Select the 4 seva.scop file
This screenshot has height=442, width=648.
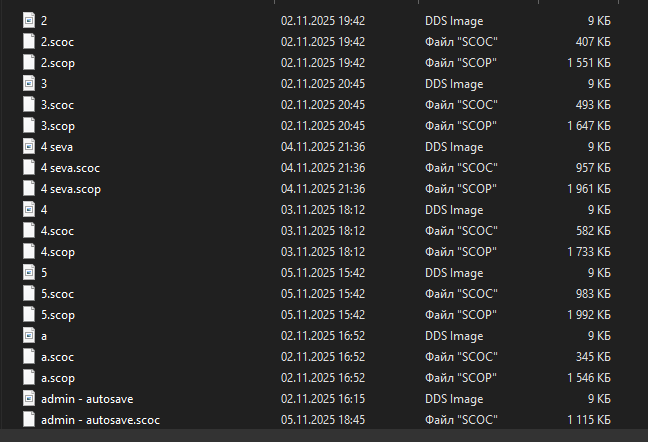(x=70, y=188)
